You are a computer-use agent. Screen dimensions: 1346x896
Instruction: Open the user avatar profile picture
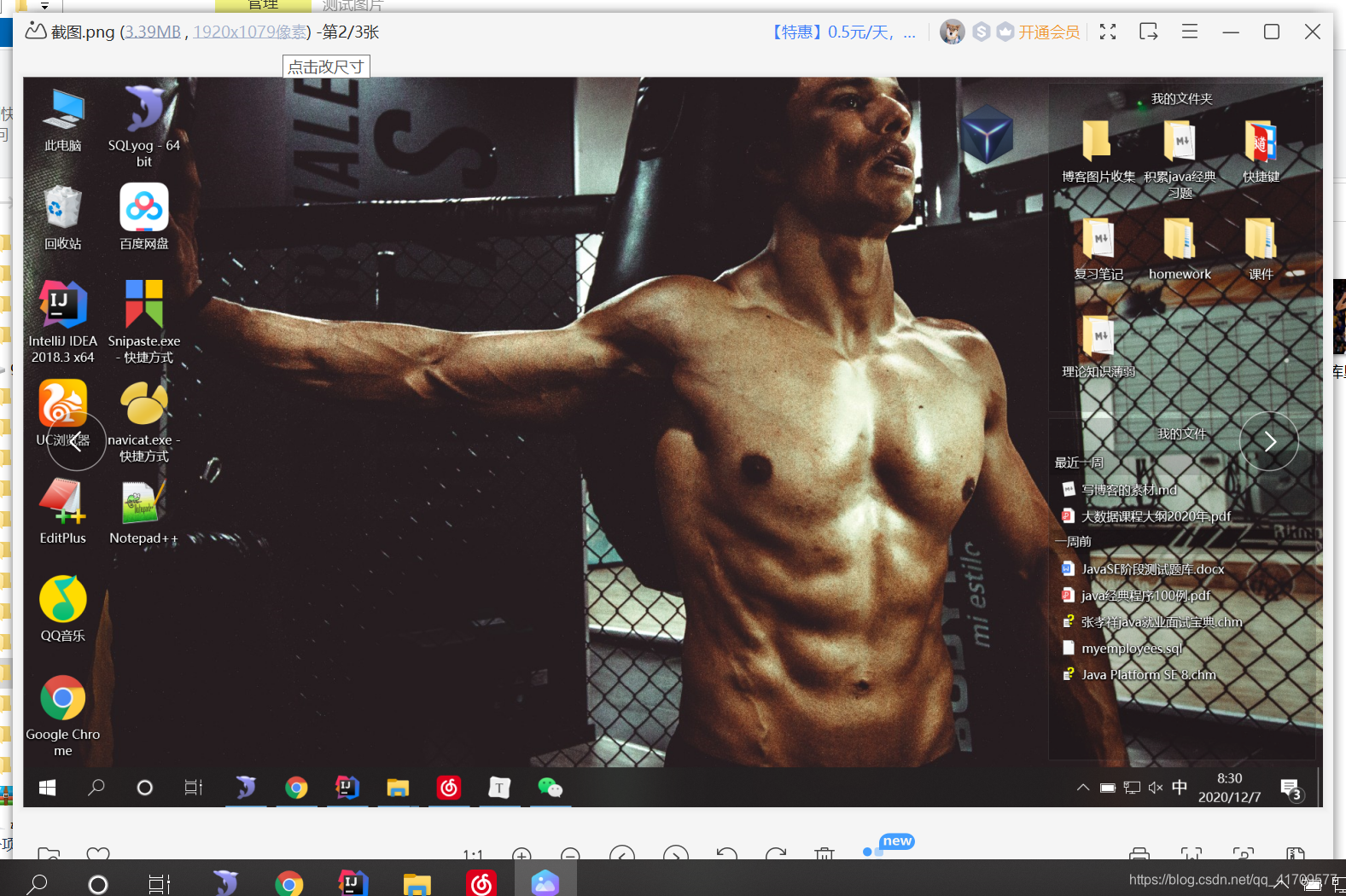952,32
